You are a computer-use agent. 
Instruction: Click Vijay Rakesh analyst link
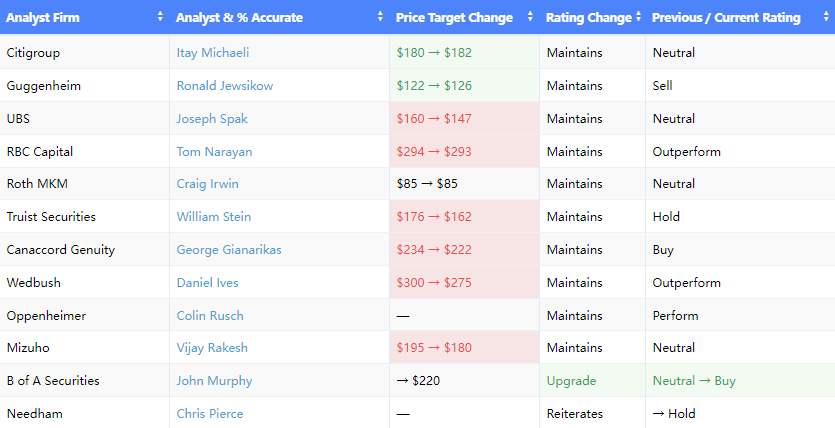coord(212,348)
